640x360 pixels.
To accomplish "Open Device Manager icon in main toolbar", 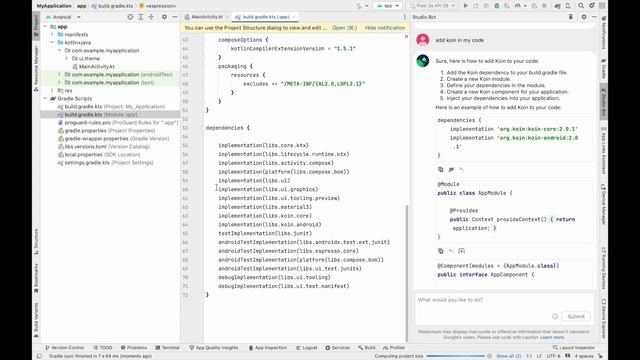I will tap(568, 6).
